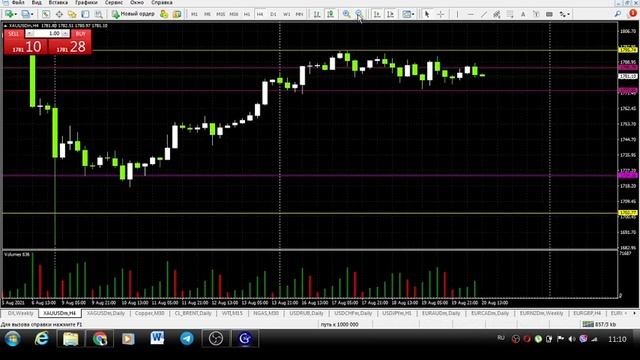Viewport: 640px width, 360px height.
Task: Open the New Chart toolbar icon
Action: (x=9, y=14)
